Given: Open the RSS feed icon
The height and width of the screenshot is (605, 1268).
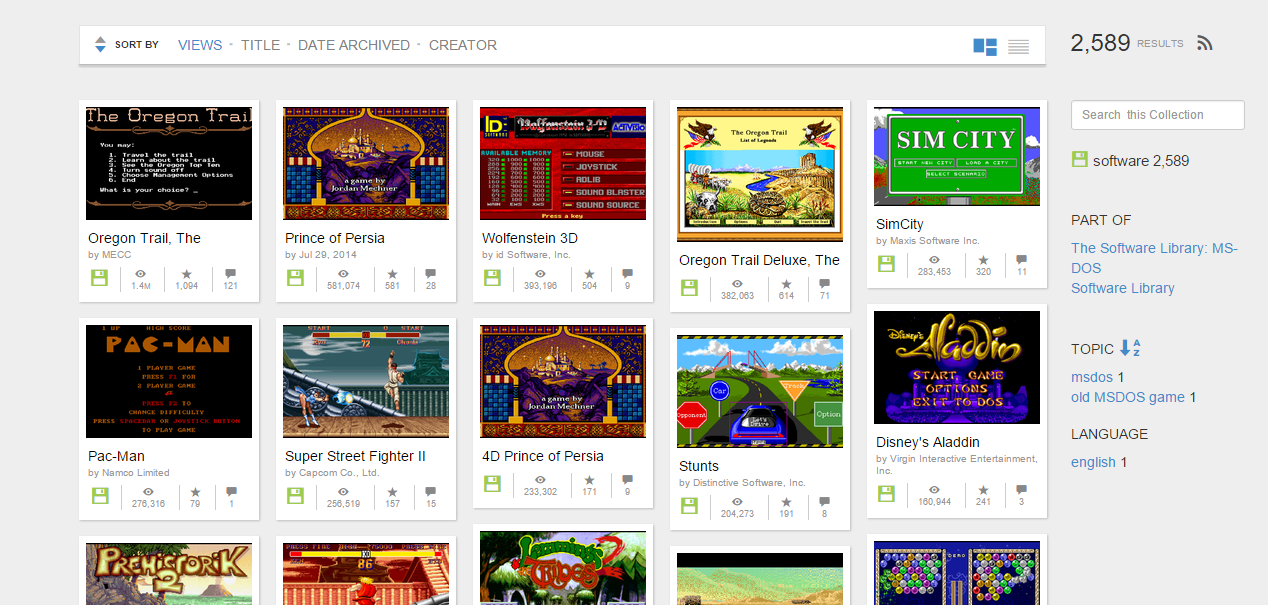Looking at the screenshot, I should coord(1205,43).
